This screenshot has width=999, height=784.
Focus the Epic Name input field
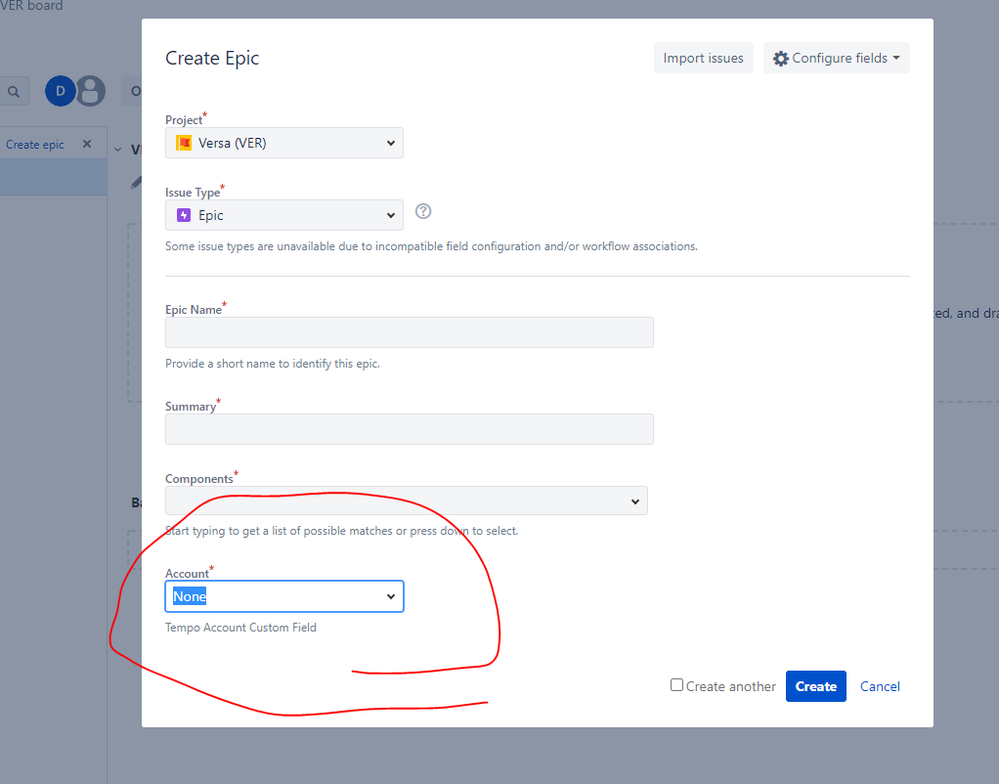(409, 332)
